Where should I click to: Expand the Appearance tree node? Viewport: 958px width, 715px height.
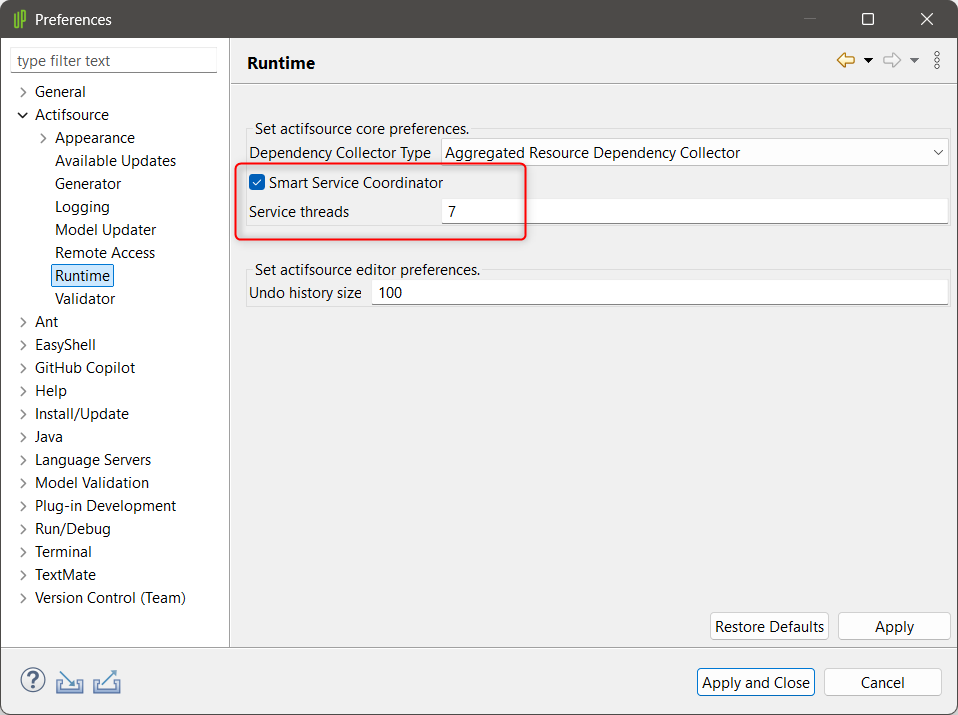click(x=43, y=138)
